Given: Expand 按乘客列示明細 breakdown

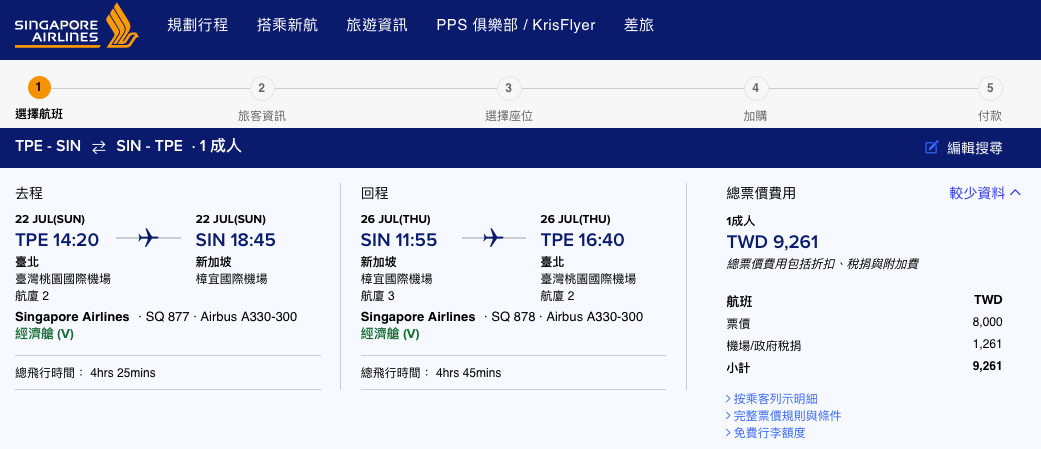Looking at the screenshot, I should click(x=772, y=399).
